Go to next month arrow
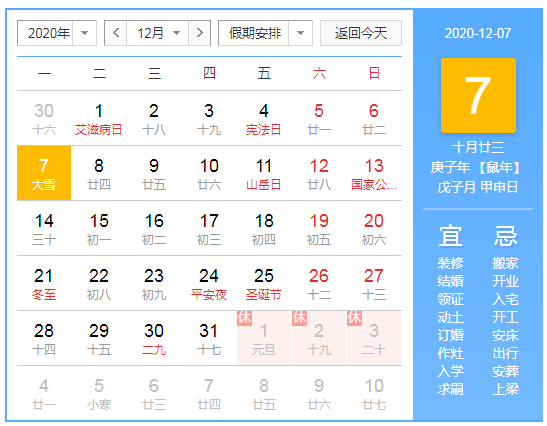Image resolution: width=547 pixels, height=426 pixels. pyautogui.click(x=200, y=33)
